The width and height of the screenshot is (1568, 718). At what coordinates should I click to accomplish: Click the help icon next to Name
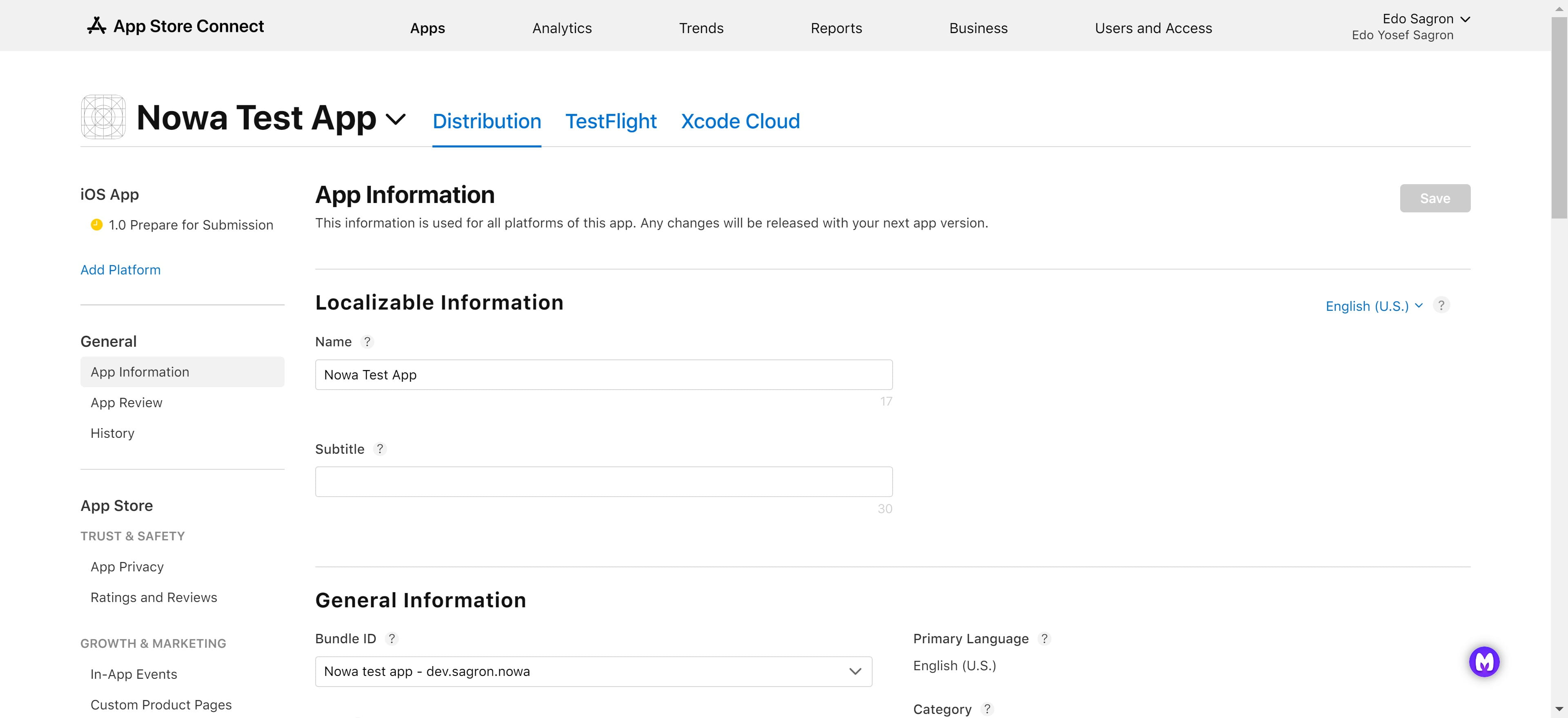367,342
